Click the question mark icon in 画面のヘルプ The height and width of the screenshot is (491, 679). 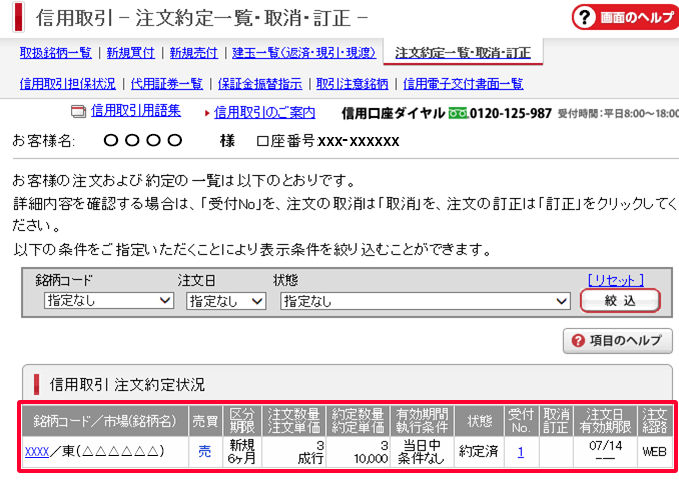[585, 17]
